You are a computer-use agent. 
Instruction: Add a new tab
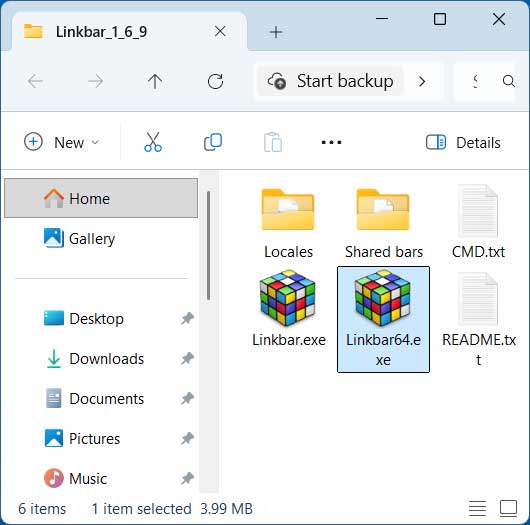pyautogui.click(x=276, y=32)
